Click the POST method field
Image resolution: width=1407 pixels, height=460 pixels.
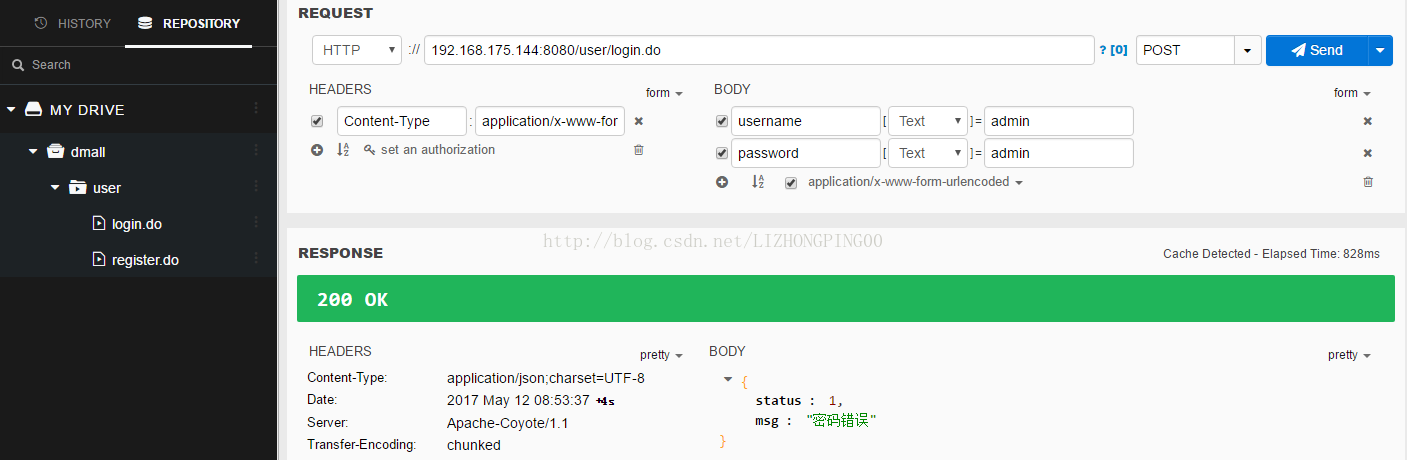click(1185, 50)
